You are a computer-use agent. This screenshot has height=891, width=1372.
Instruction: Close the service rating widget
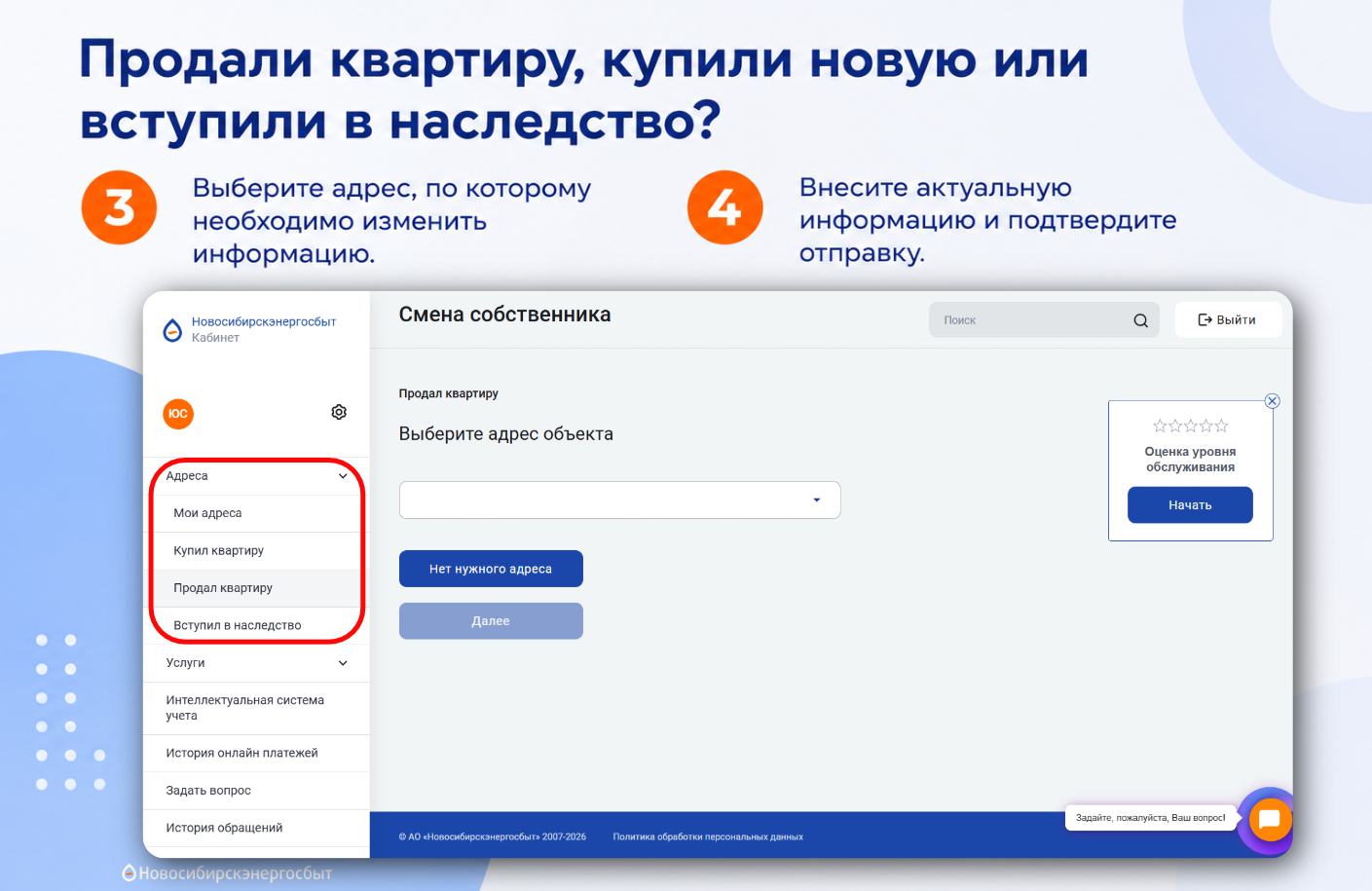point(1272,401)
